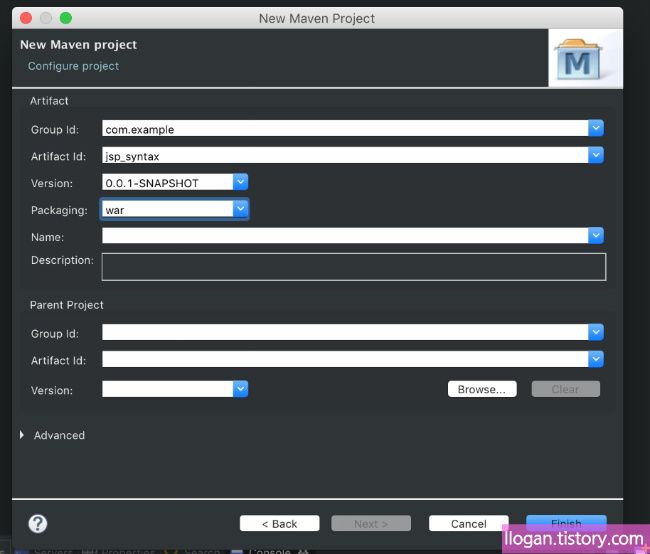This screenshot has height=554, width=650.
Task: Open the Name field dropdown arrow
Action: 596,236
